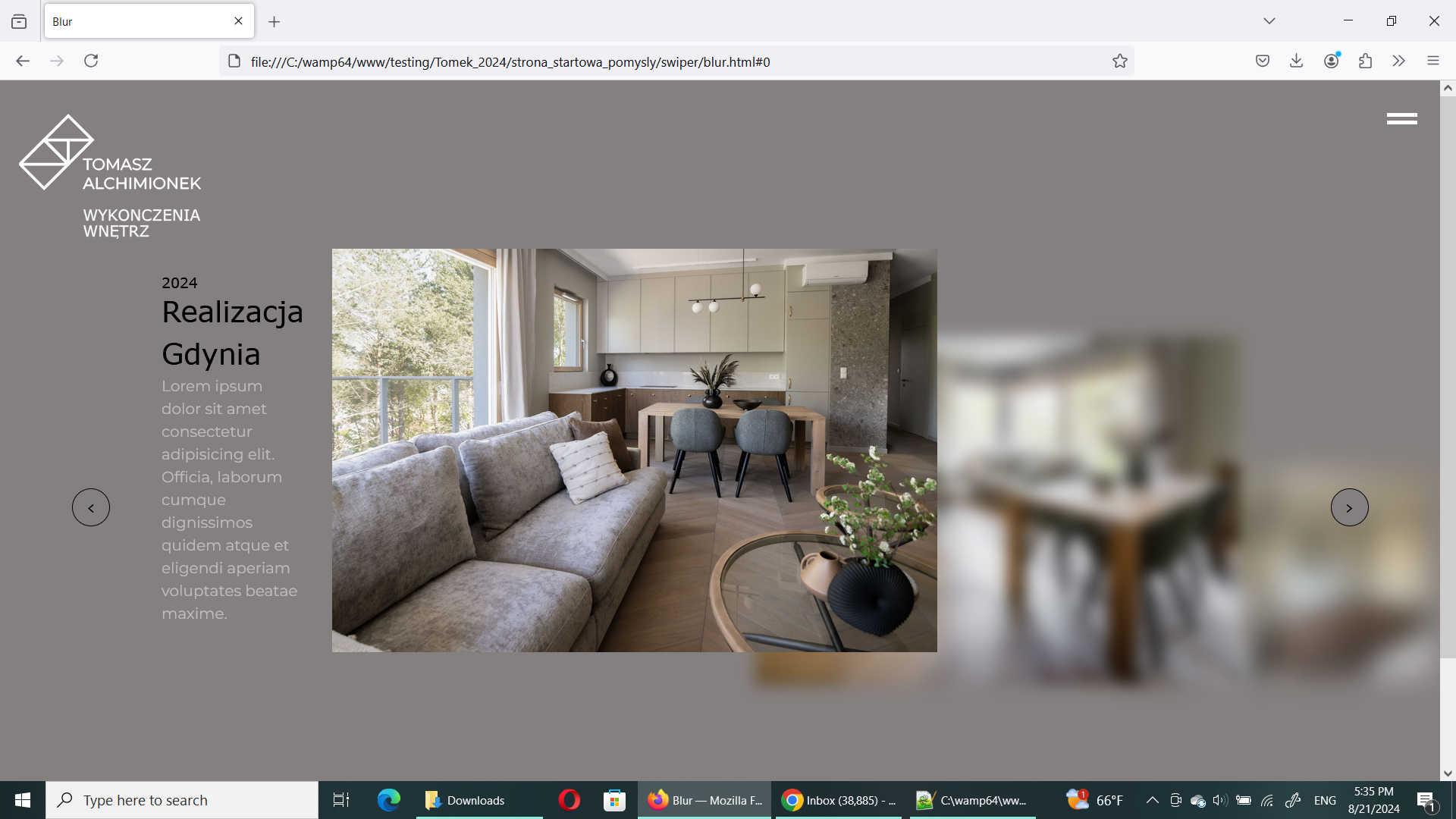Open Chrome Inbox window from taskbar

(x=839, y=800)
